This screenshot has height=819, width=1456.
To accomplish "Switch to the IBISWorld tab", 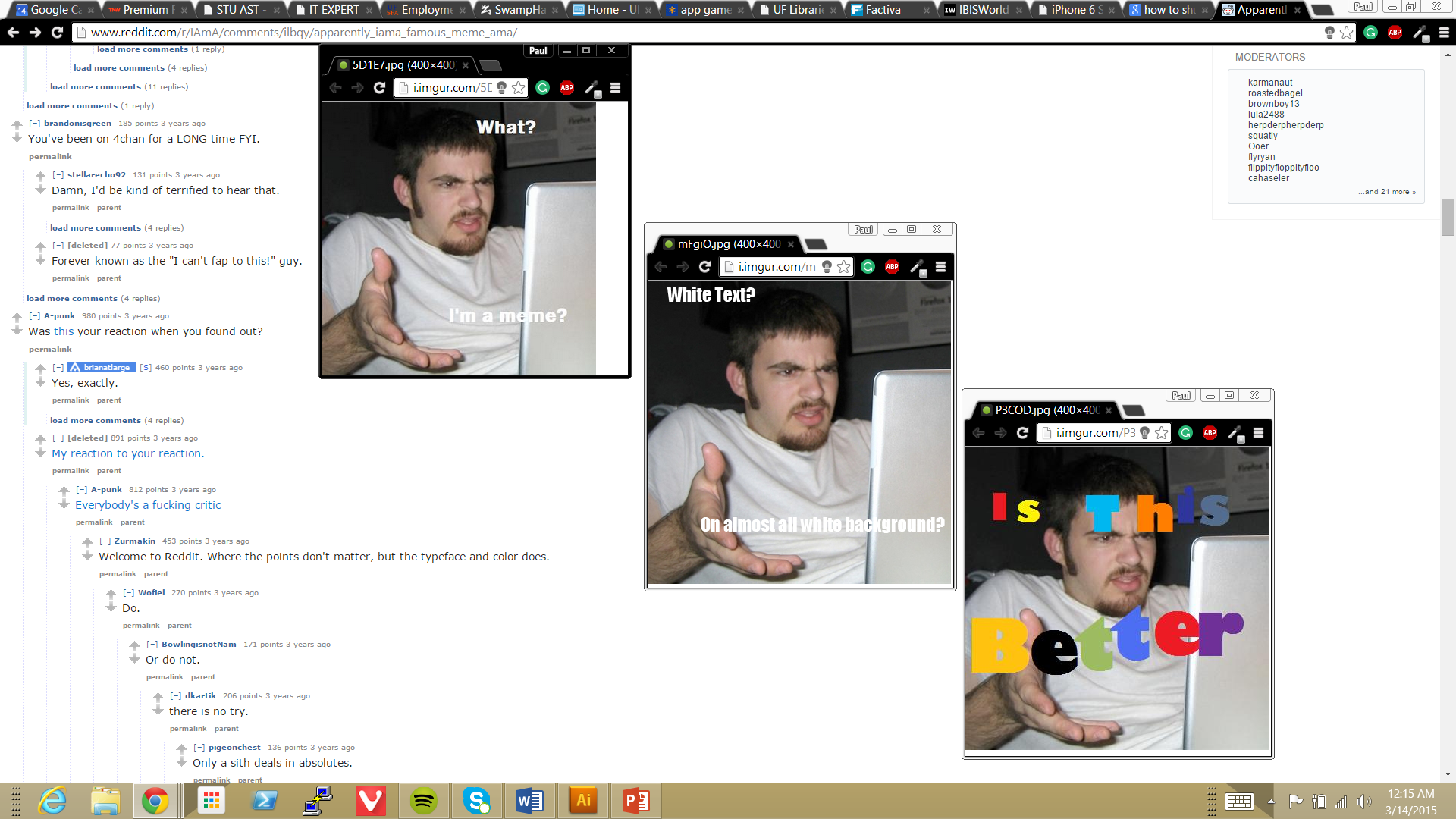I will (983, 10).
